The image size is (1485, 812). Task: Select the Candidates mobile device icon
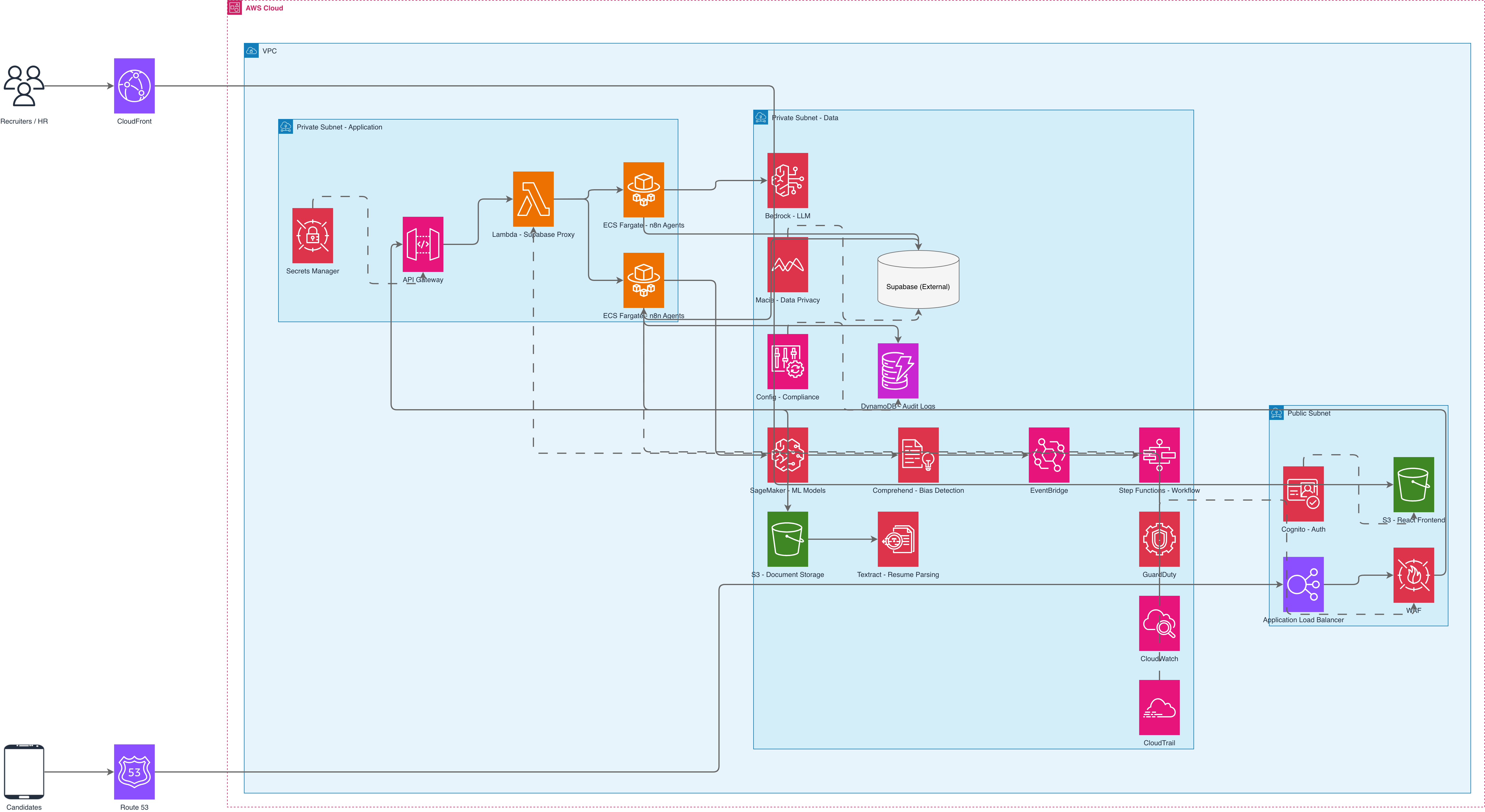(24, 772)
